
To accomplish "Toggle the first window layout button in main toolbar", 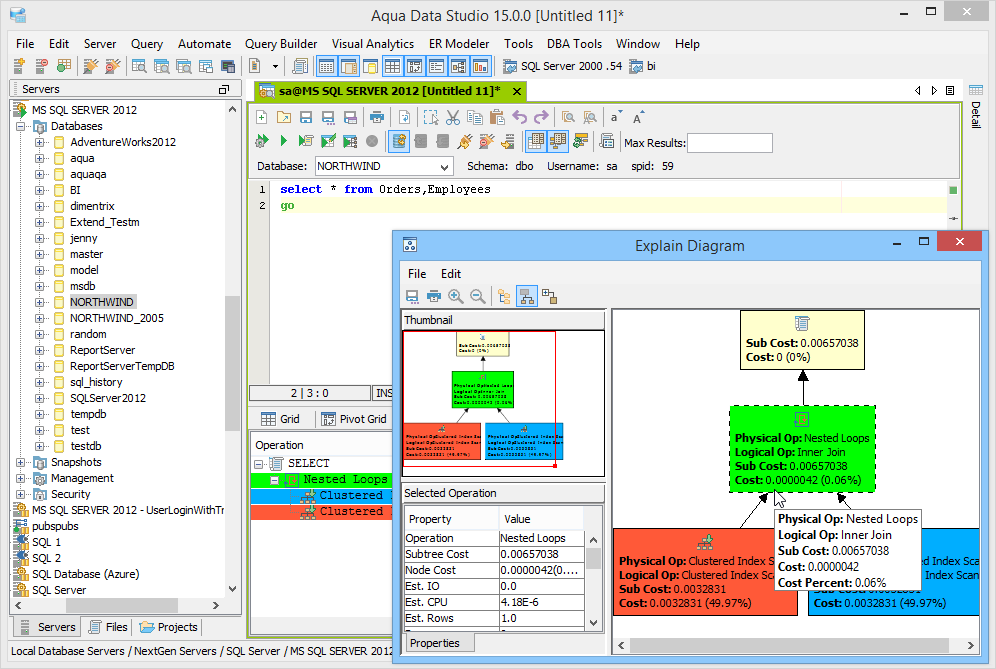I will click(326, 66).
